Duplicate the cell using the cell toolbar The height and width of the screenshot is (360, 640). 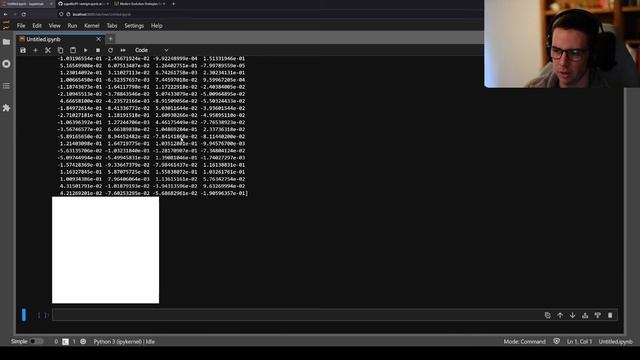click(x=547, y=315)
